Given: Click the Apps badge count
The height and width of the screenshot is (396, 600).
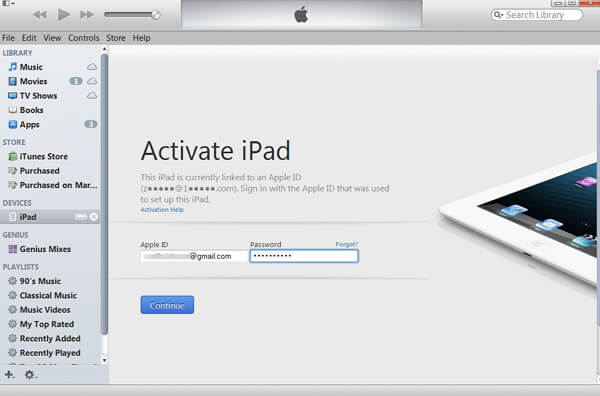Looking at the screenshot, I should coord(91,124).
